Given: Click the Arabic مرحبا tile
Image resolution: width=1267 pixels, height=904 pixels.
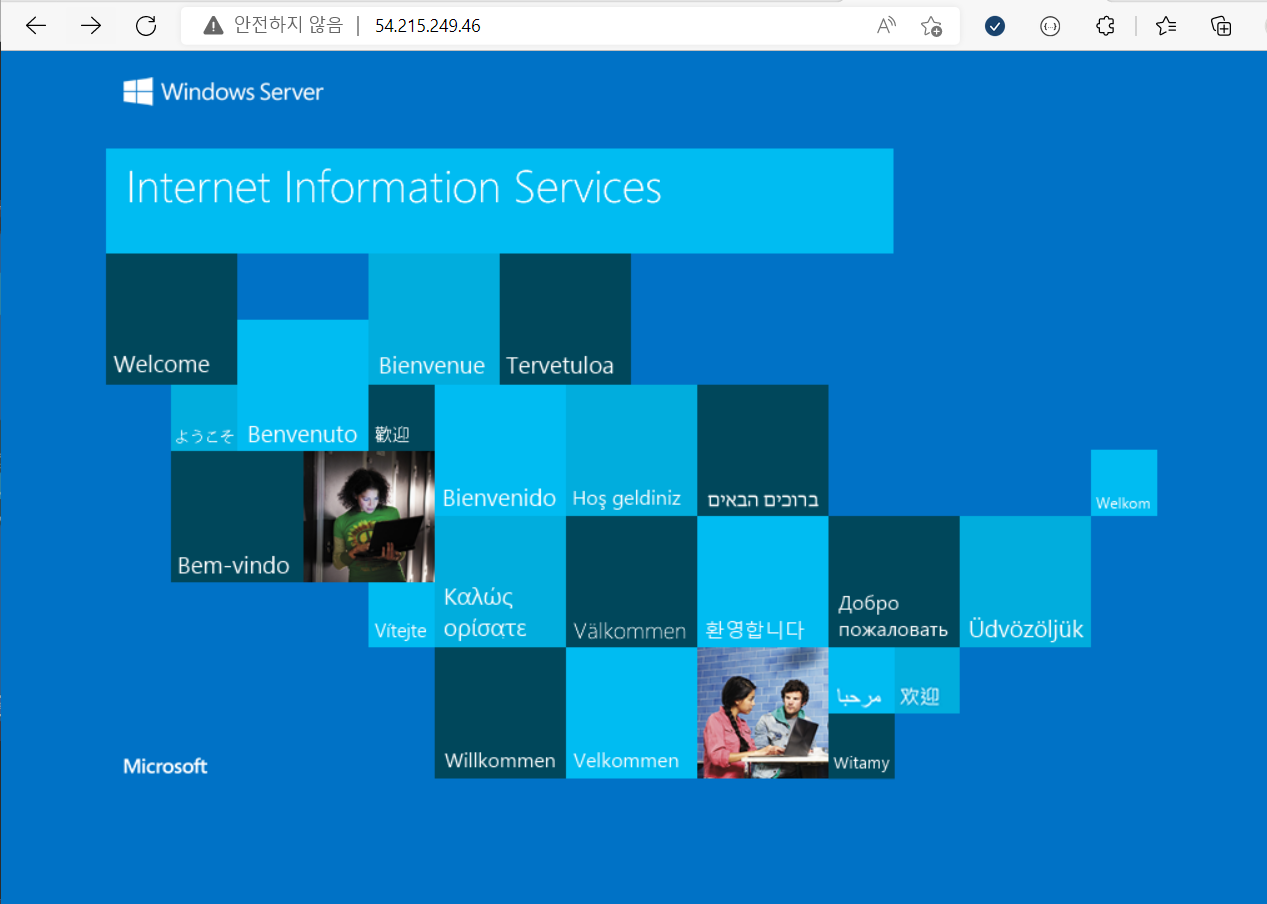Looking at the screenshot, I should click(x=861, y=680).
